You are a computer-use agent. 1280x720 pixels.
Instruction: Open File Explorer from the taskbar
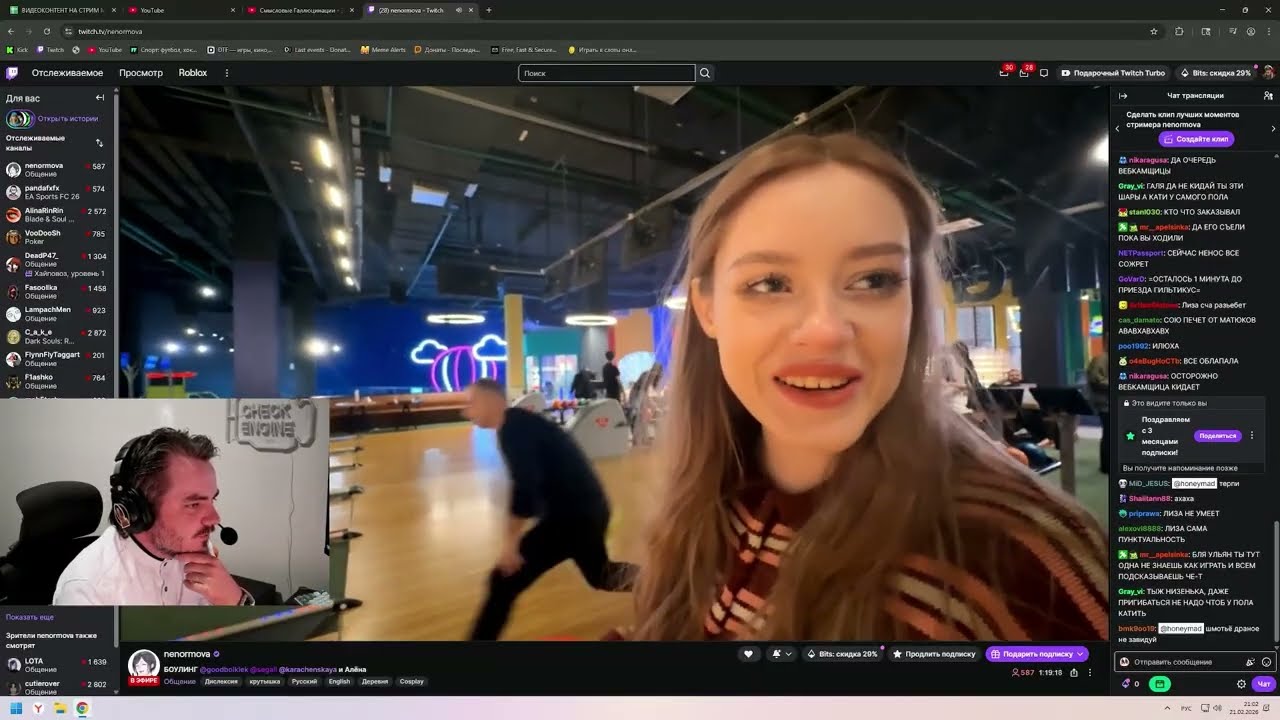(60, 708)
